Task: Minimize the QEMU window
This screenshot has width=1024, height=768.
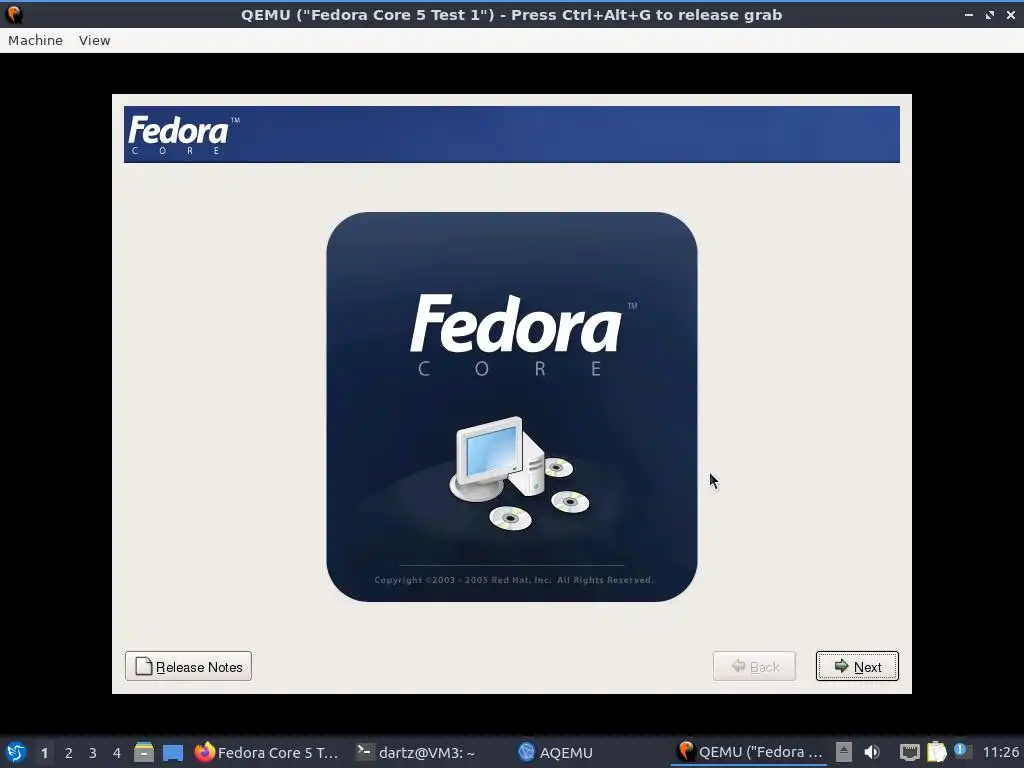Action: point(969,15)
